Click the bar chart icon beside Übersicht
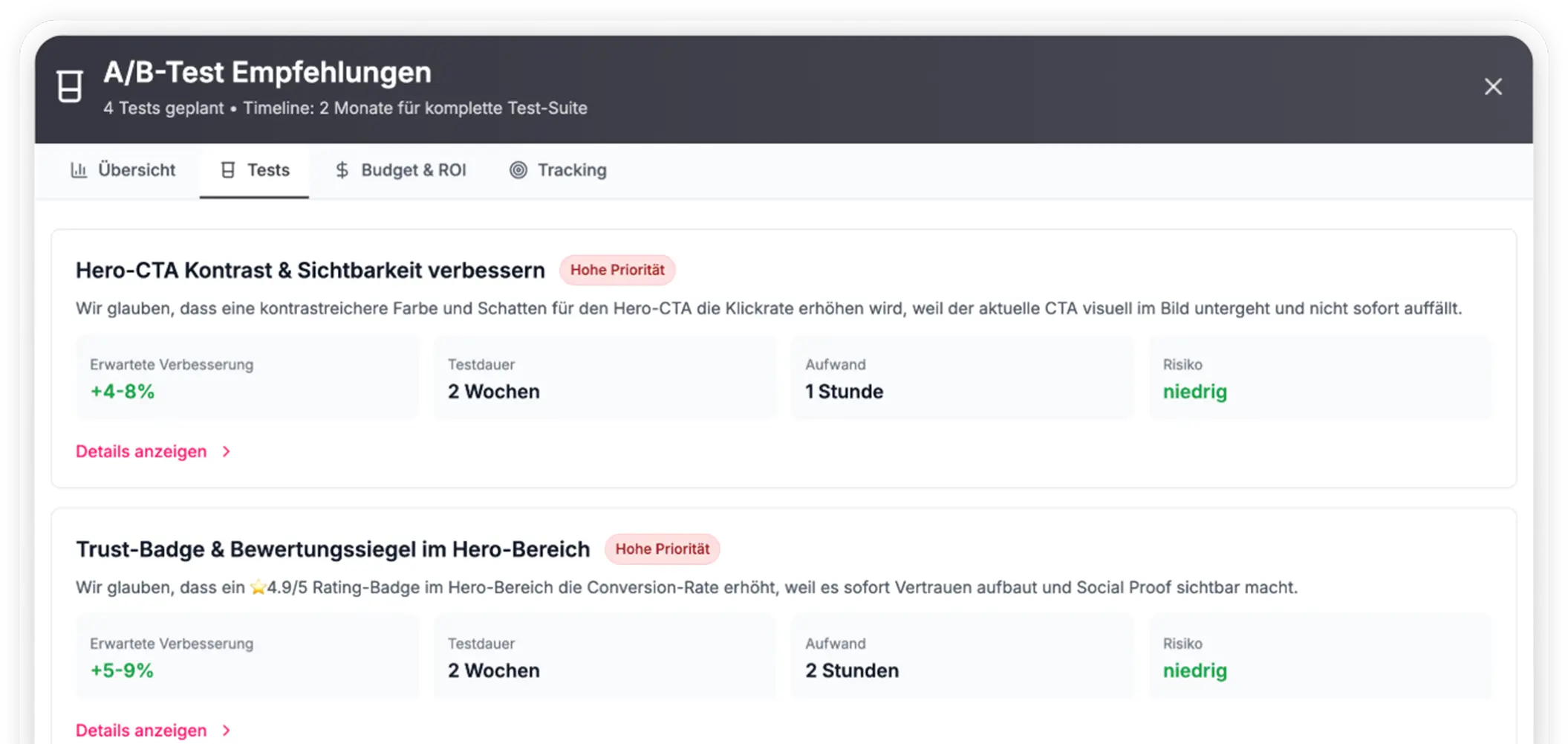Image resolution: width=1568 pixels, height=744 pixels. [79, 170]
